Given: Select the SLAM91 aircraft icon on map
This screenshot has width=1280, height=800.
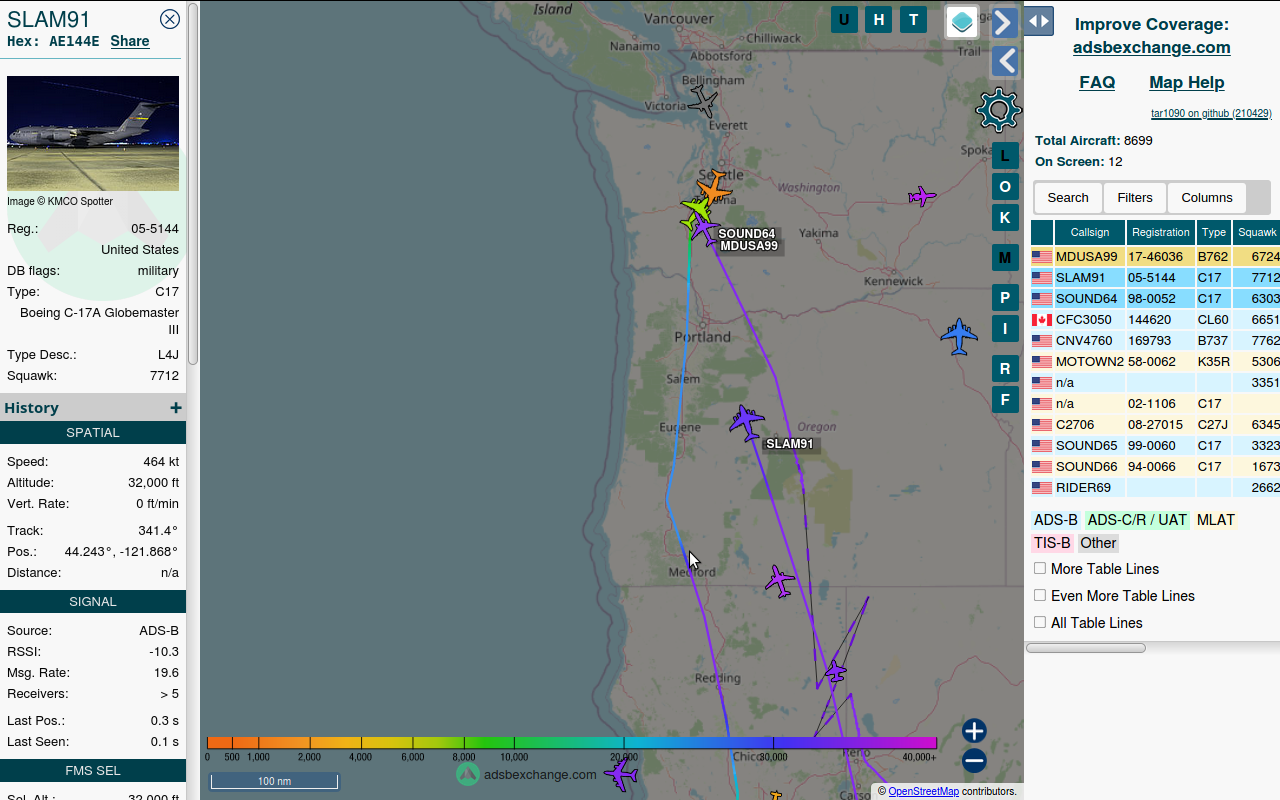Looking at the screenshot, I should coord(746,422).
